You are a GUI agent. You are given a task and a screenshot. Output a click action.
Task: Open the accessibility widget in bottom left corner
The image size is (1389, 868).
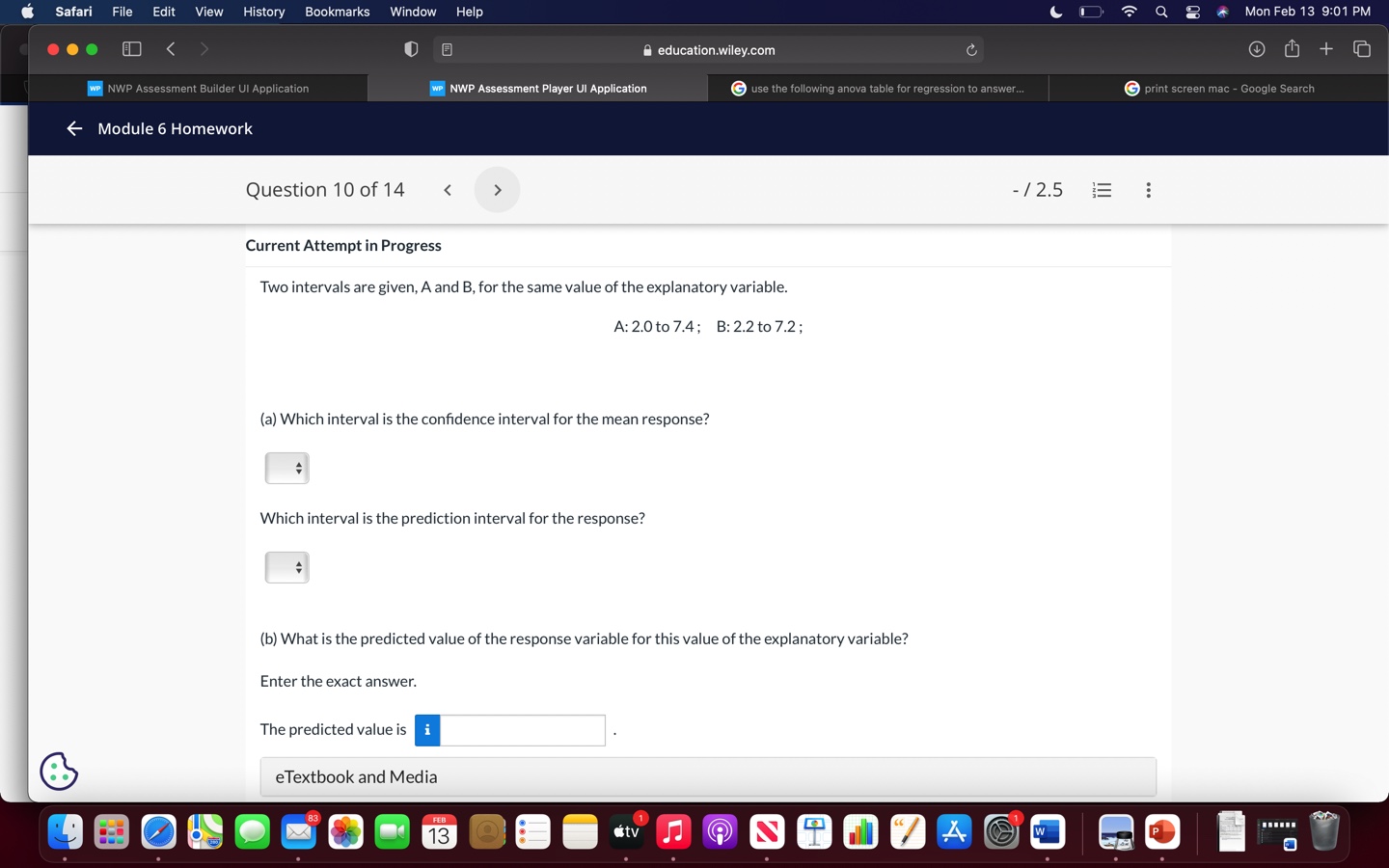click(x=58, y=771)
